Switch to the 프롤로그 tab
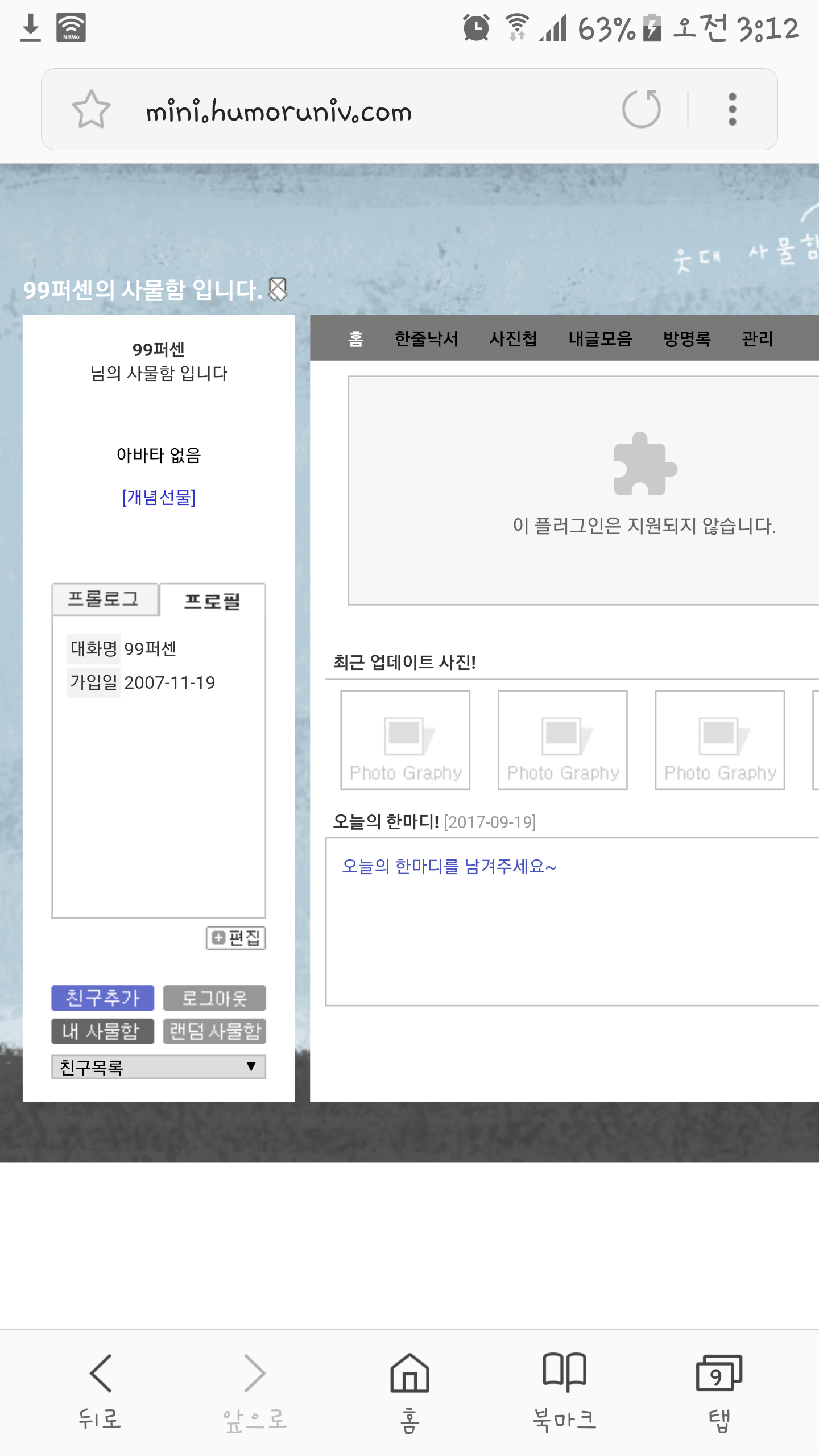This screenshot has width=819, height=1456. 105,599
